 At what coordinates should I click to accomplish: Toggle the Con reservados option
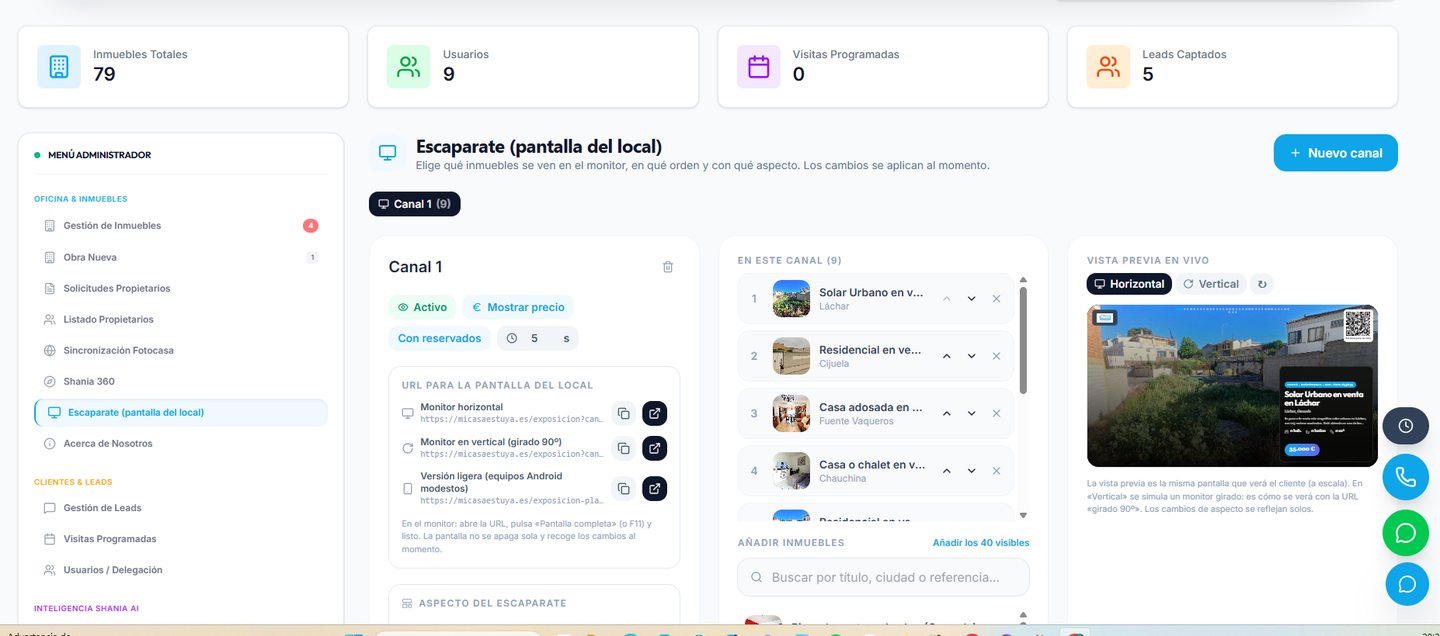coord(440,338)
